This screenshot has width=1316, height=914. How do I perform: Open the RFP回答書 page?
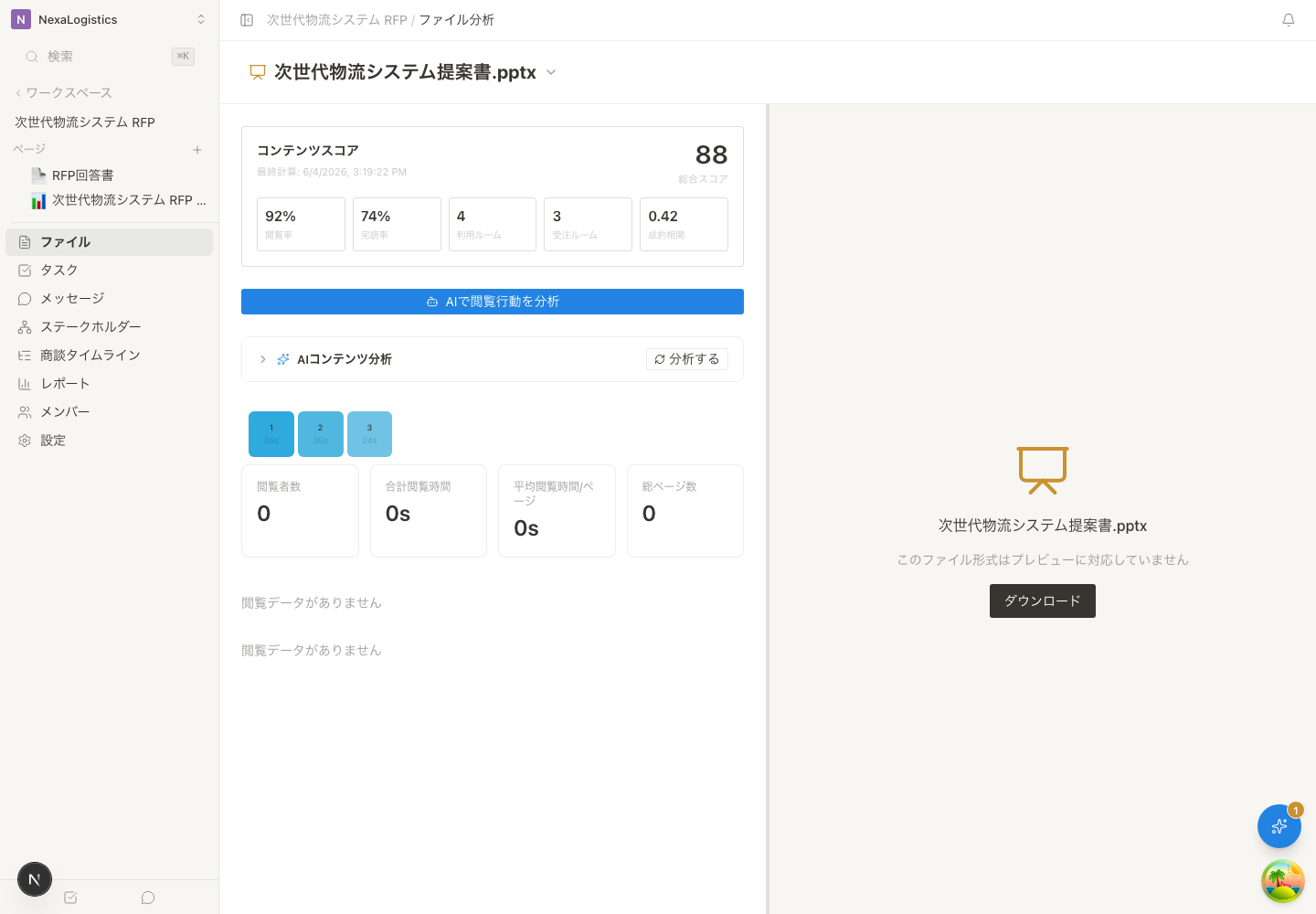pyautogui.click(x=82, y=175)
